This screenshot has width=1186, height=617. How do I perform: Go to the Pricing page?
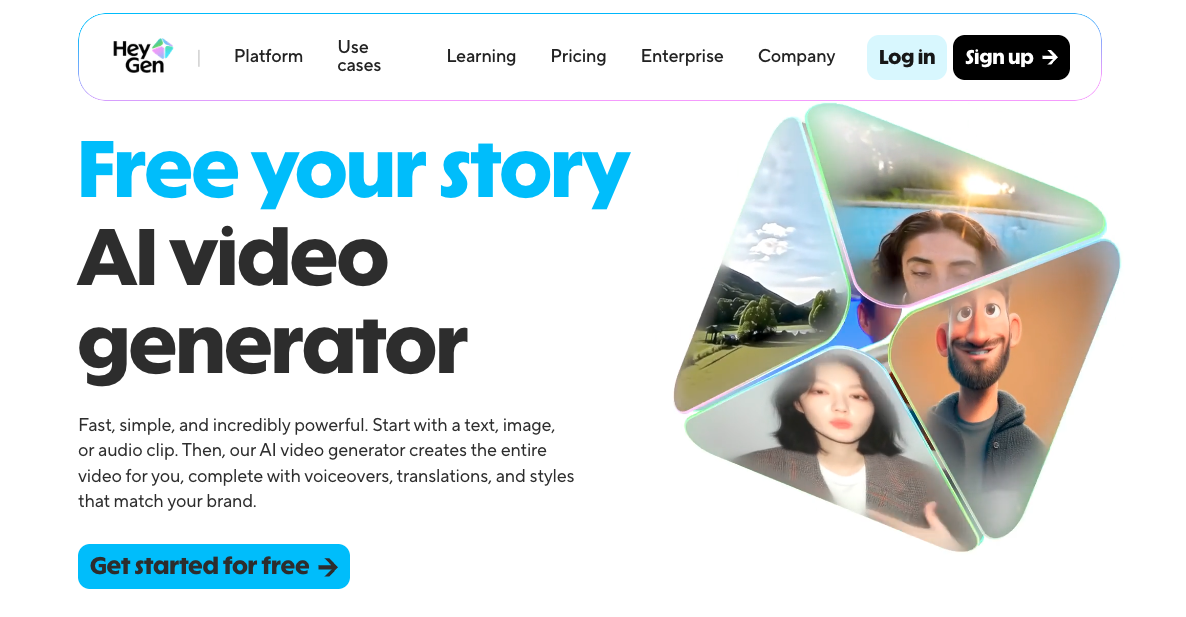(x=579, y=56)
